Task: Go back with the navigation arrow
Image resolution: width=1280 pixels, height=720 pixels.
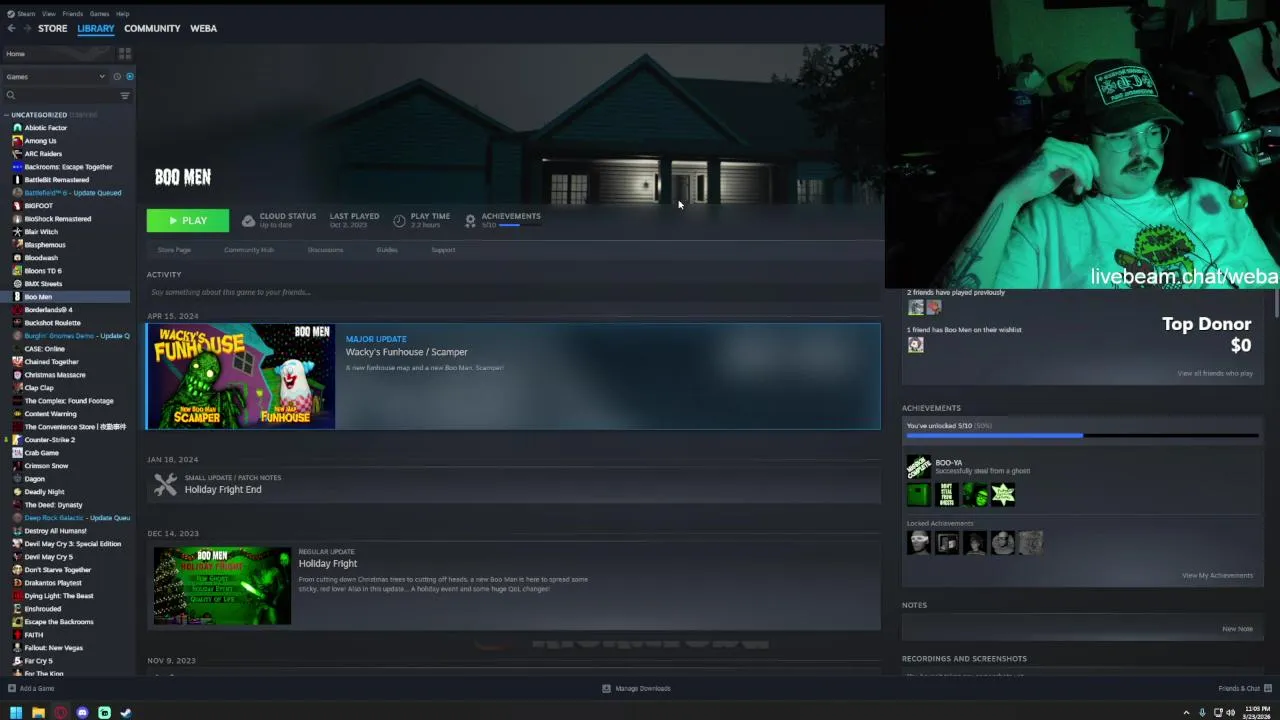Action: pos(11,28)
